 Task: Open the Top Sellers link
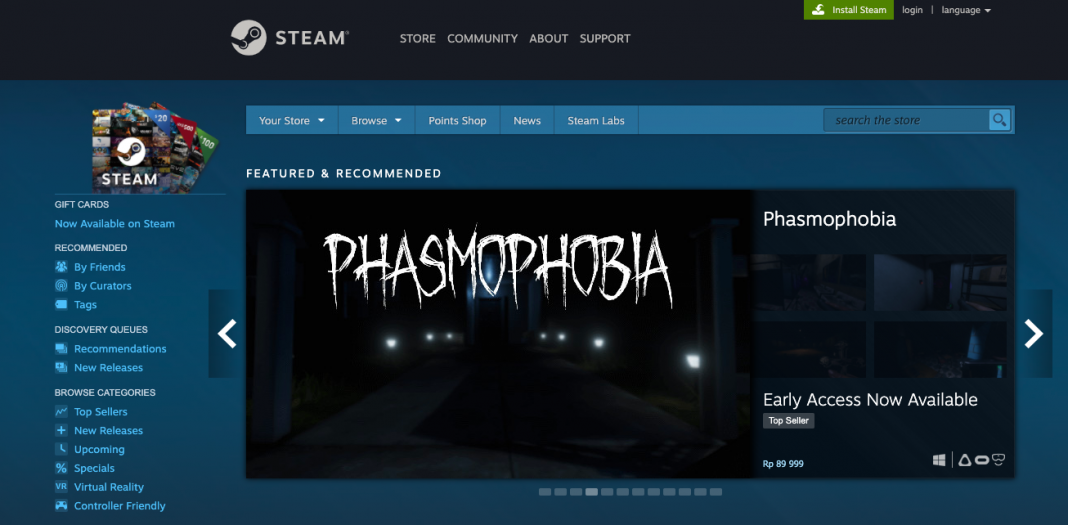(x=100, y=411)
